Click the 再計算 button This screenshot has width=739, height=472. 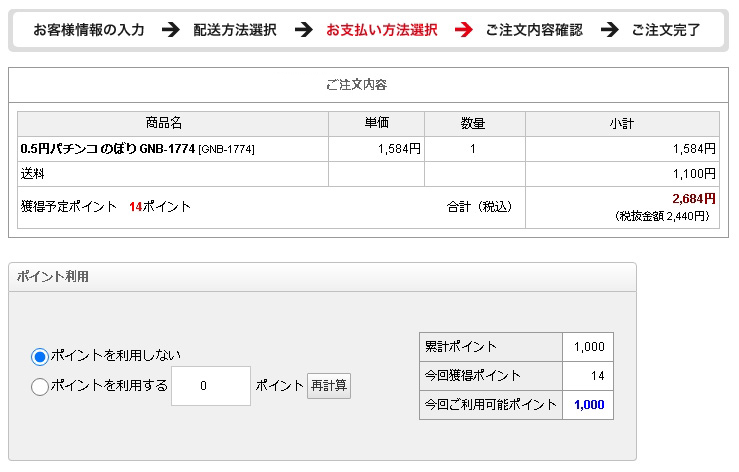pos(329,386)
